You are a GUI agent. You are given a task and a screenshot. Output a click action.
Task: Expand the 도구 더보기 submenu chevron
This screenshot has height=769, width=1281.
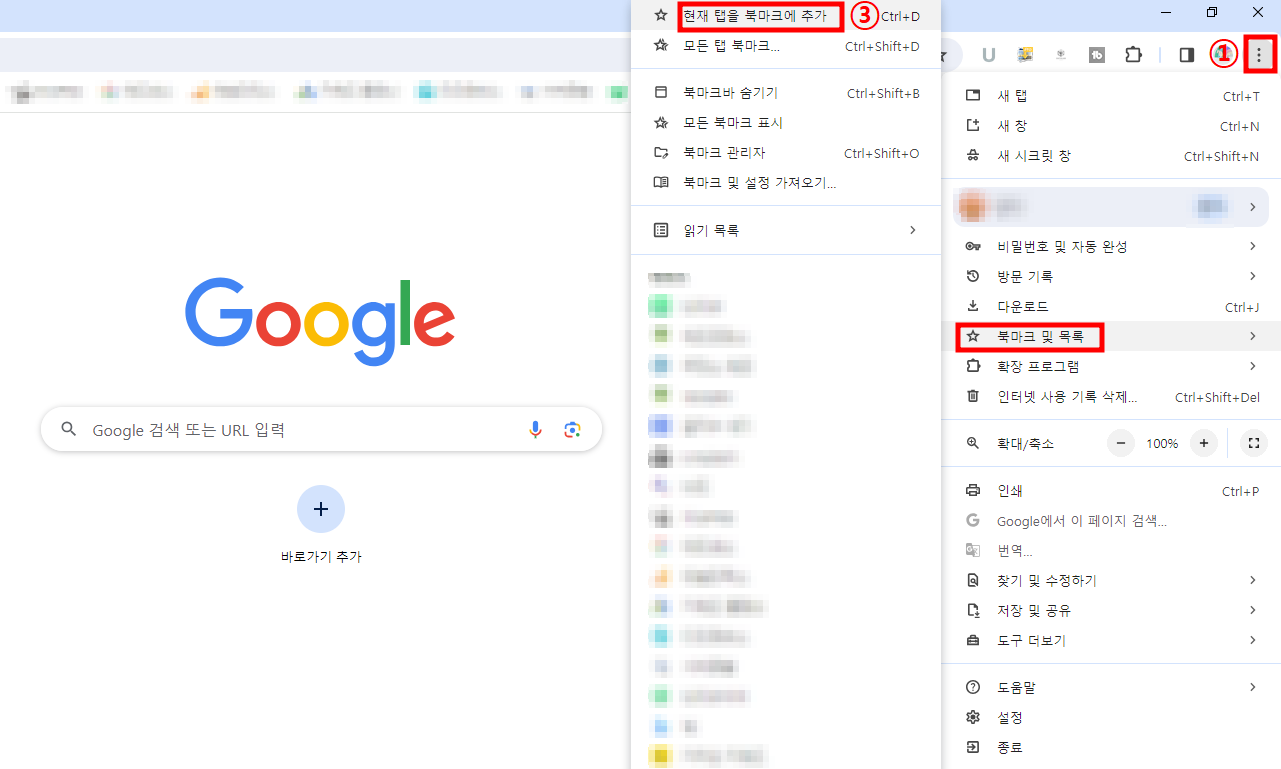(x=1252, y=640)
